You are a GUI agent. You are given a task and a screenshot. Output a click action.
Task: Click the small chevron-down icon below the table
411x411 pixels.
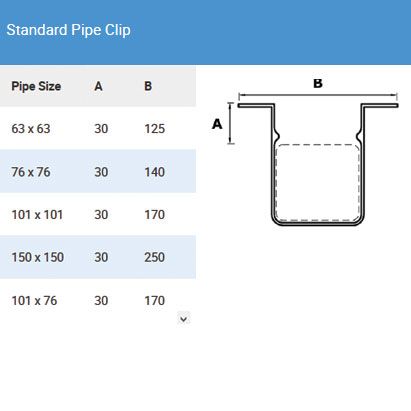183,319
